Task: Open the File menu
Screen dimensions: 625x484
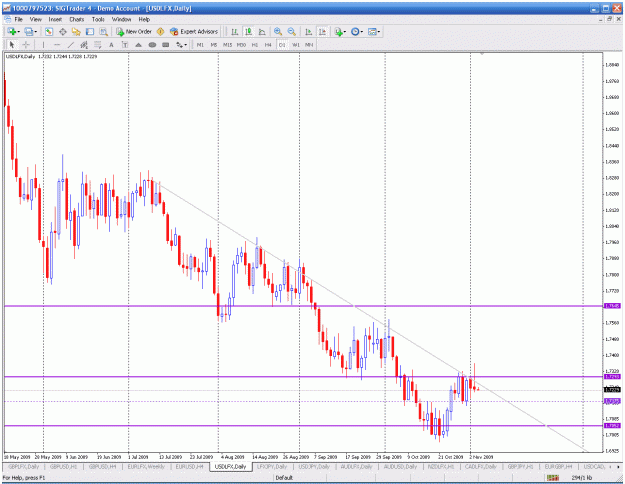Action: (x=19, y=19)
